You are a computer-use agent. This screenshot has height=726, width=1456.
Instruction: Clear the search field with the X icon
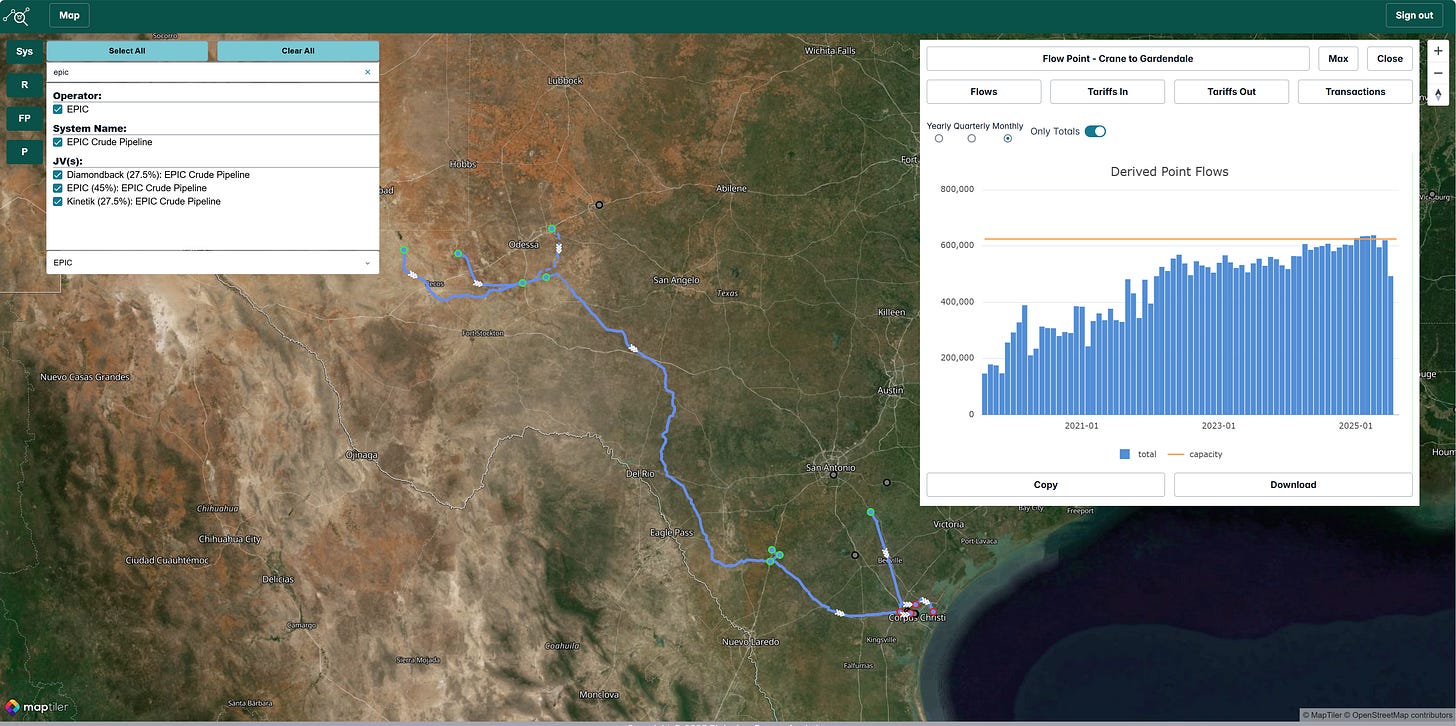pyautogui.click(x=367, y=72)
